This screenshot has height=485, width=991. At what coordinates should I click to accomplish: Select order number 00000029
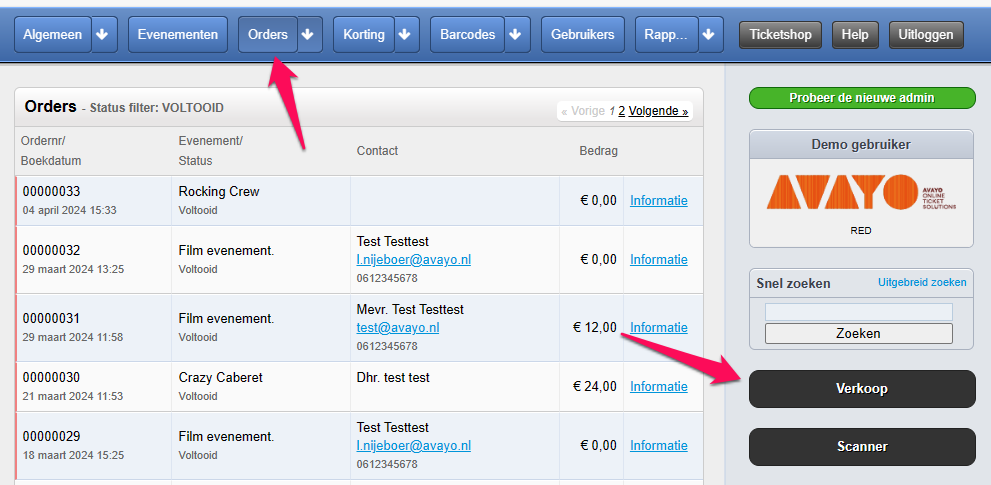(51, 436)
